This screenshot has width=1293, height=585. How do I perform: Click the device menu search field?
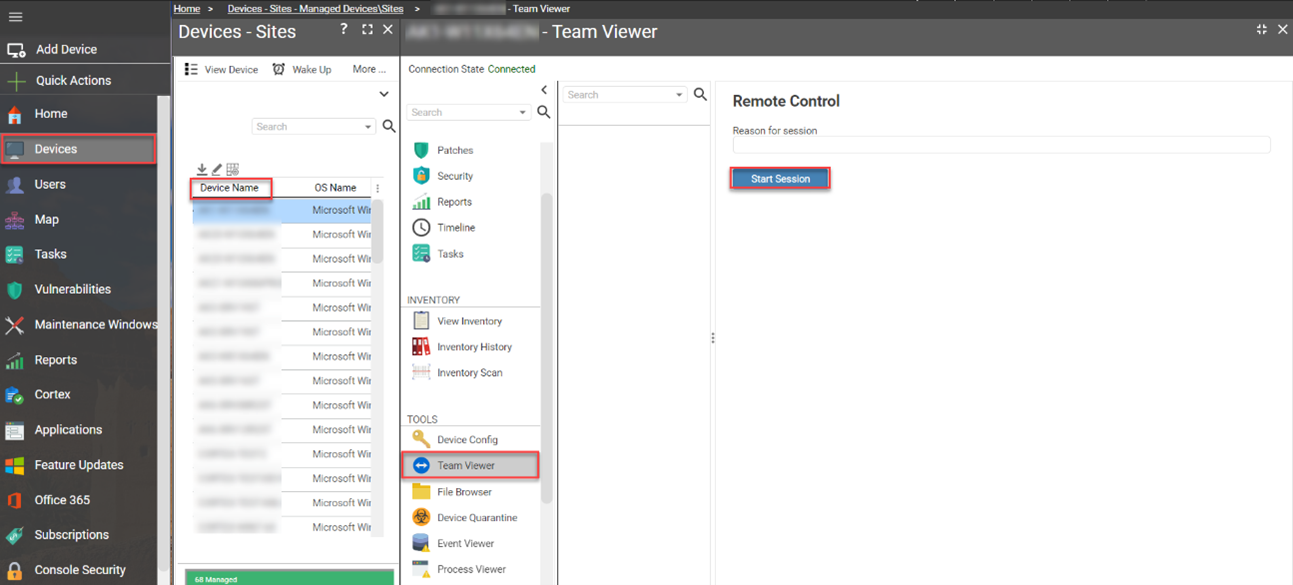click(x=461, y=113)
